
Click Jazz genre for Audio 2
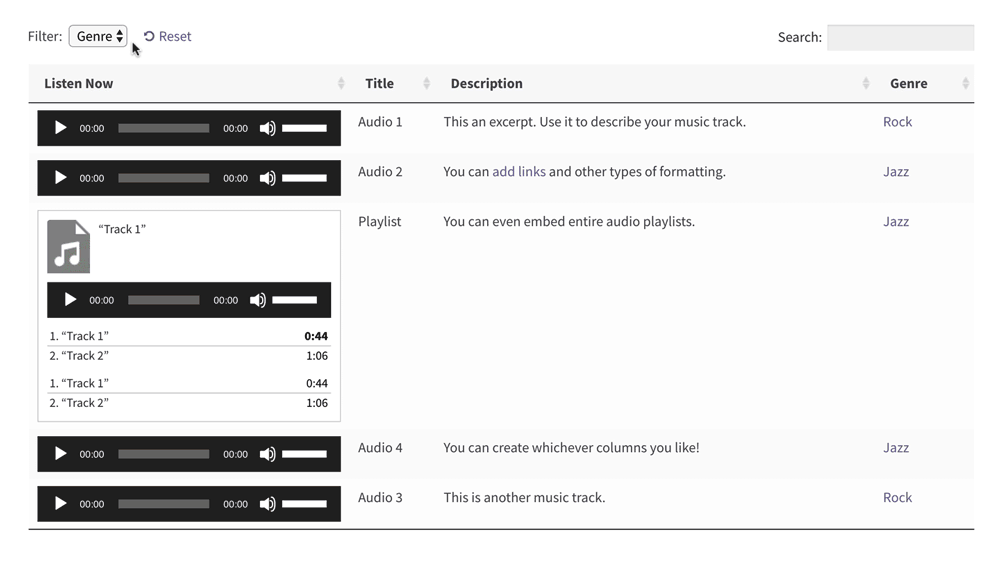pos(896,172)
